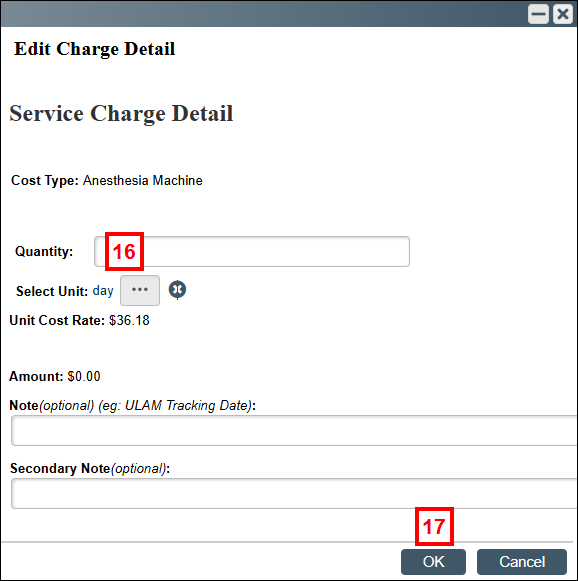
Task: Select the Amount value $0.00
Action: coord(84,376)
